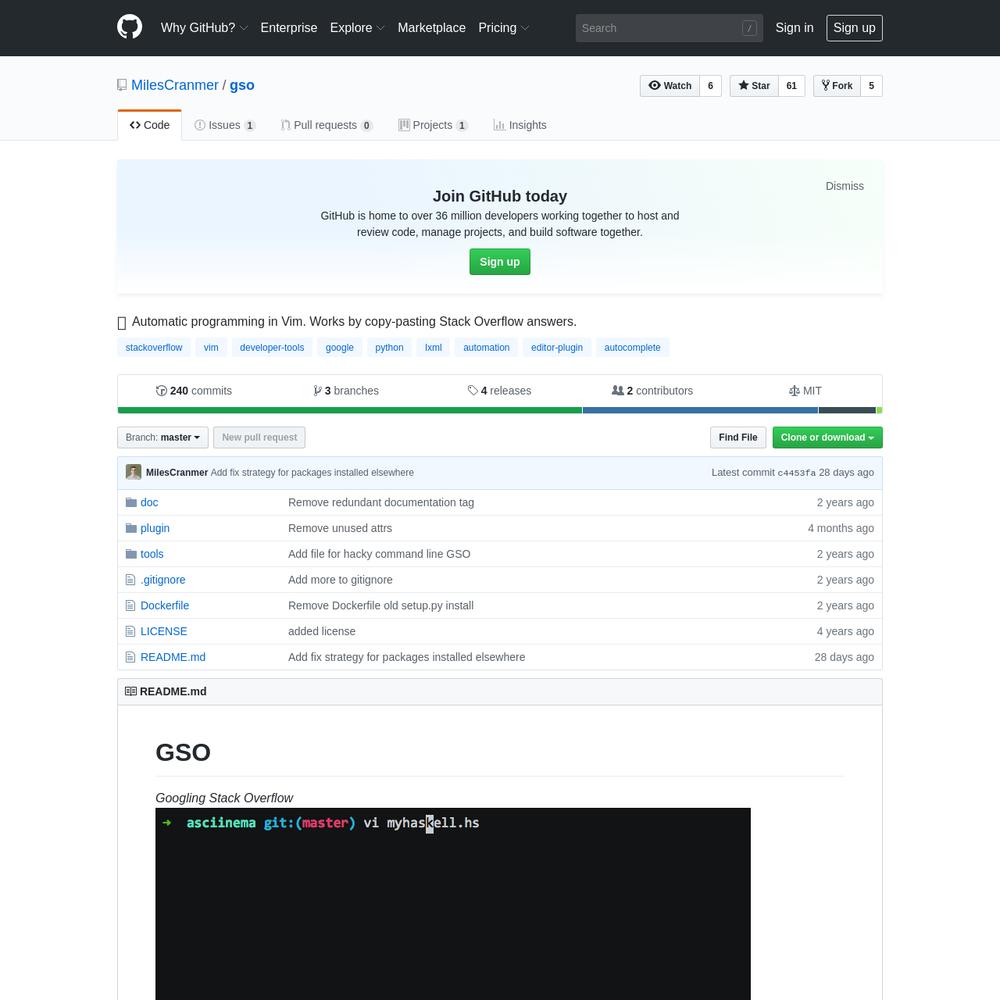Click the GitHub octocat logo
The height and width of the screenshot is (1000, 1000).
[x=129, y=27]
